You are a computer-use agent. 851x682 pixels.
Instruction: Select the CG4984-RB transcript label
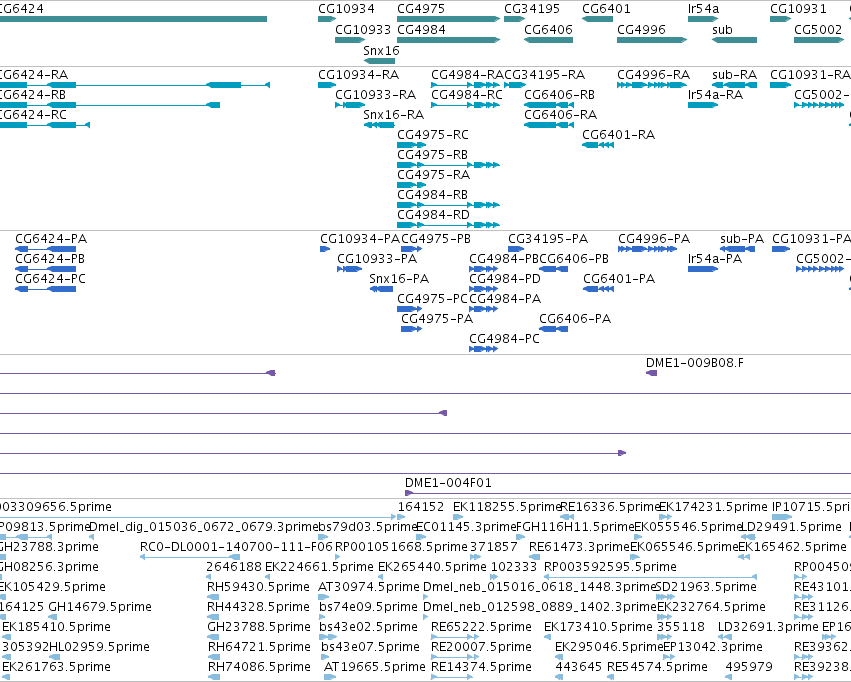(x=433, y=194)
